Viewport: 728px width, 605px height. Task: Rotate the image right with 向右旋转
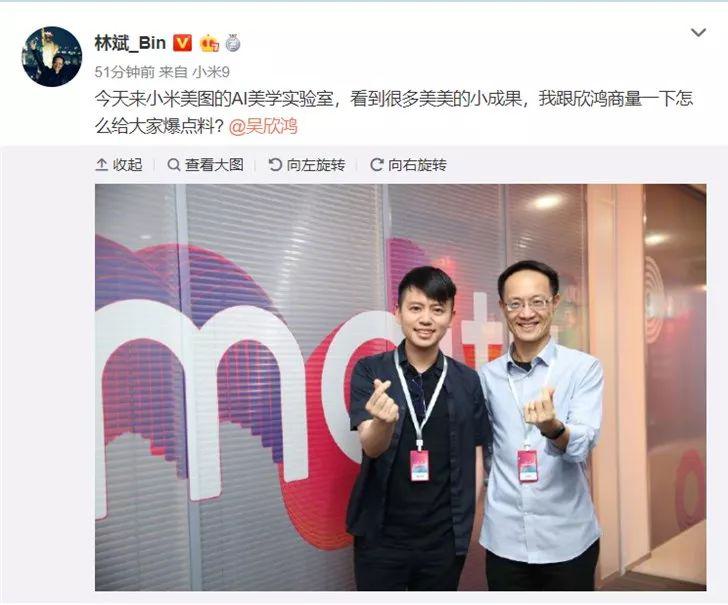[409, 164]
